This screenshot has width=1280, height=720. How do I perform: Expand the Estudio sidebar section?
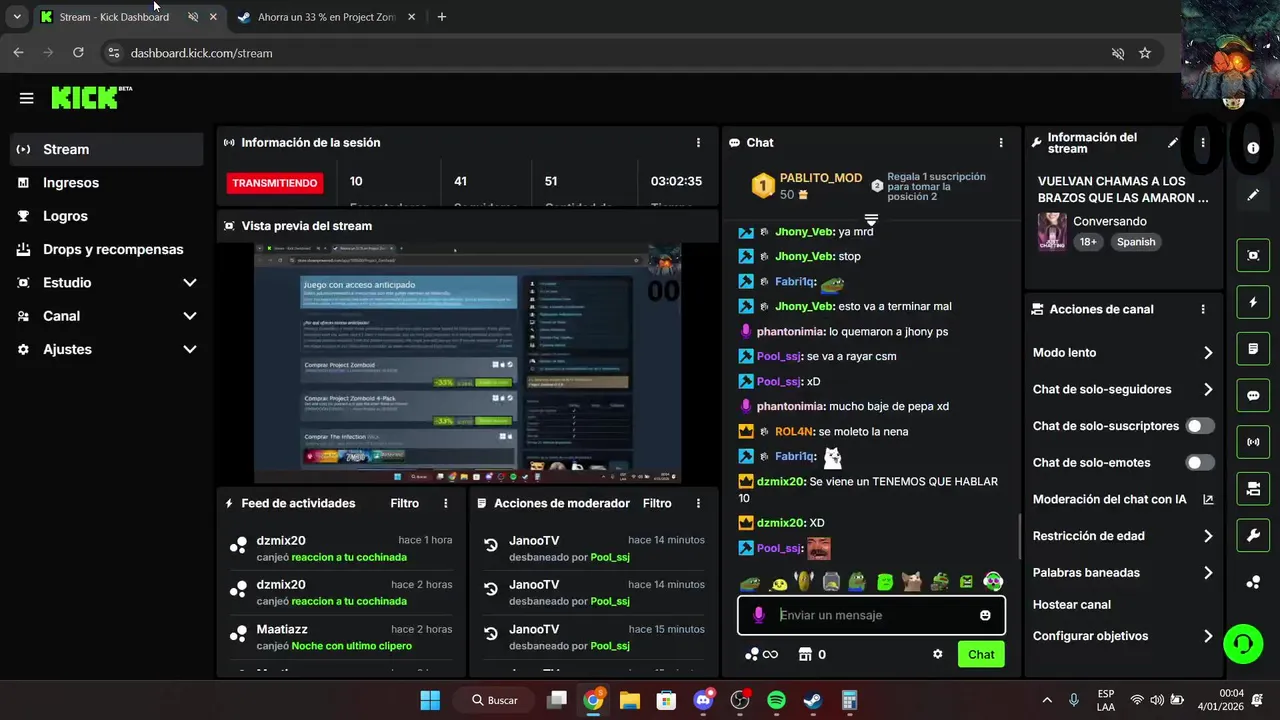pos(106,283)
